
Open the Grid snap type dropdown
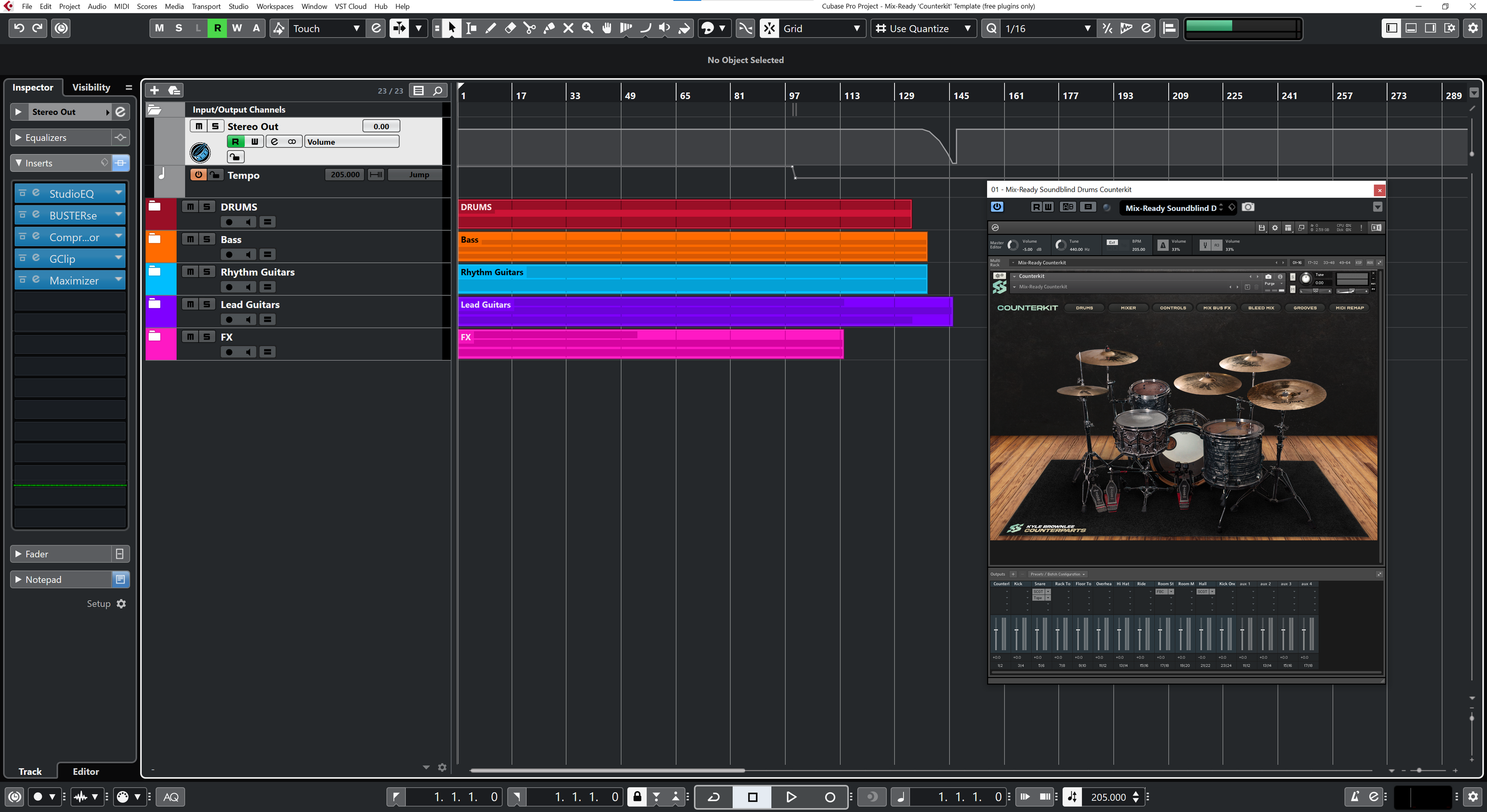(856, 28)
